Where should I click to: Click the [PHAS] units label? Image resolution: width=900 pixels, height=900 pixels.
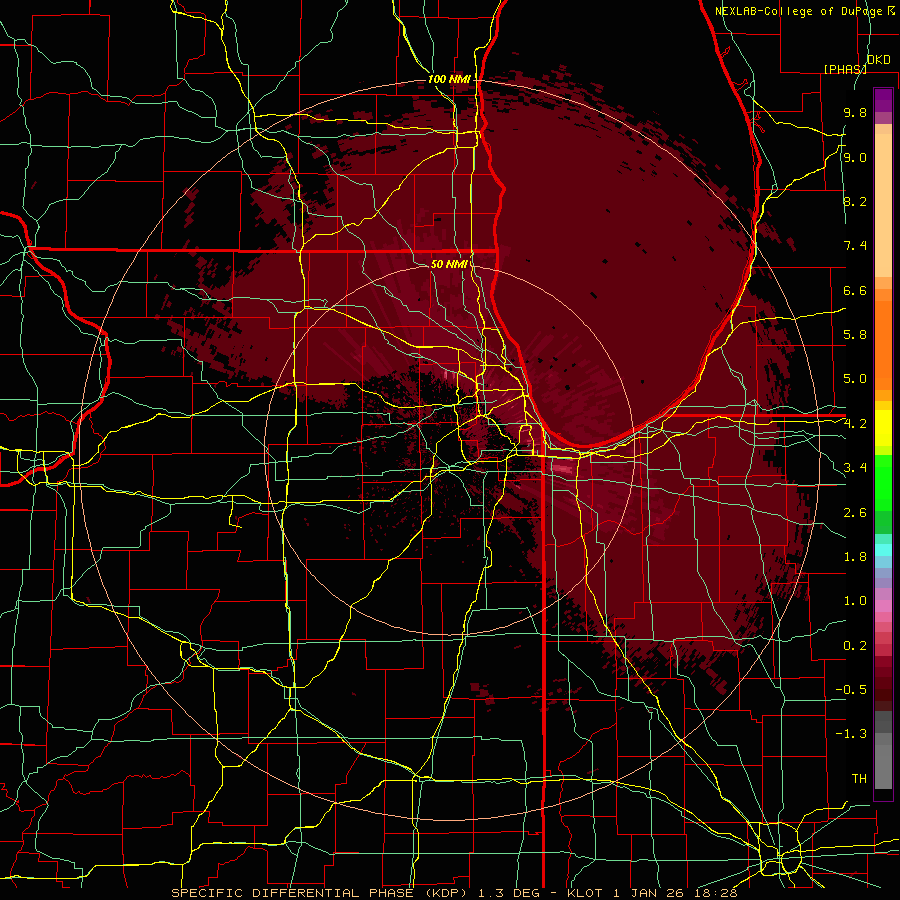coord(845,69)
